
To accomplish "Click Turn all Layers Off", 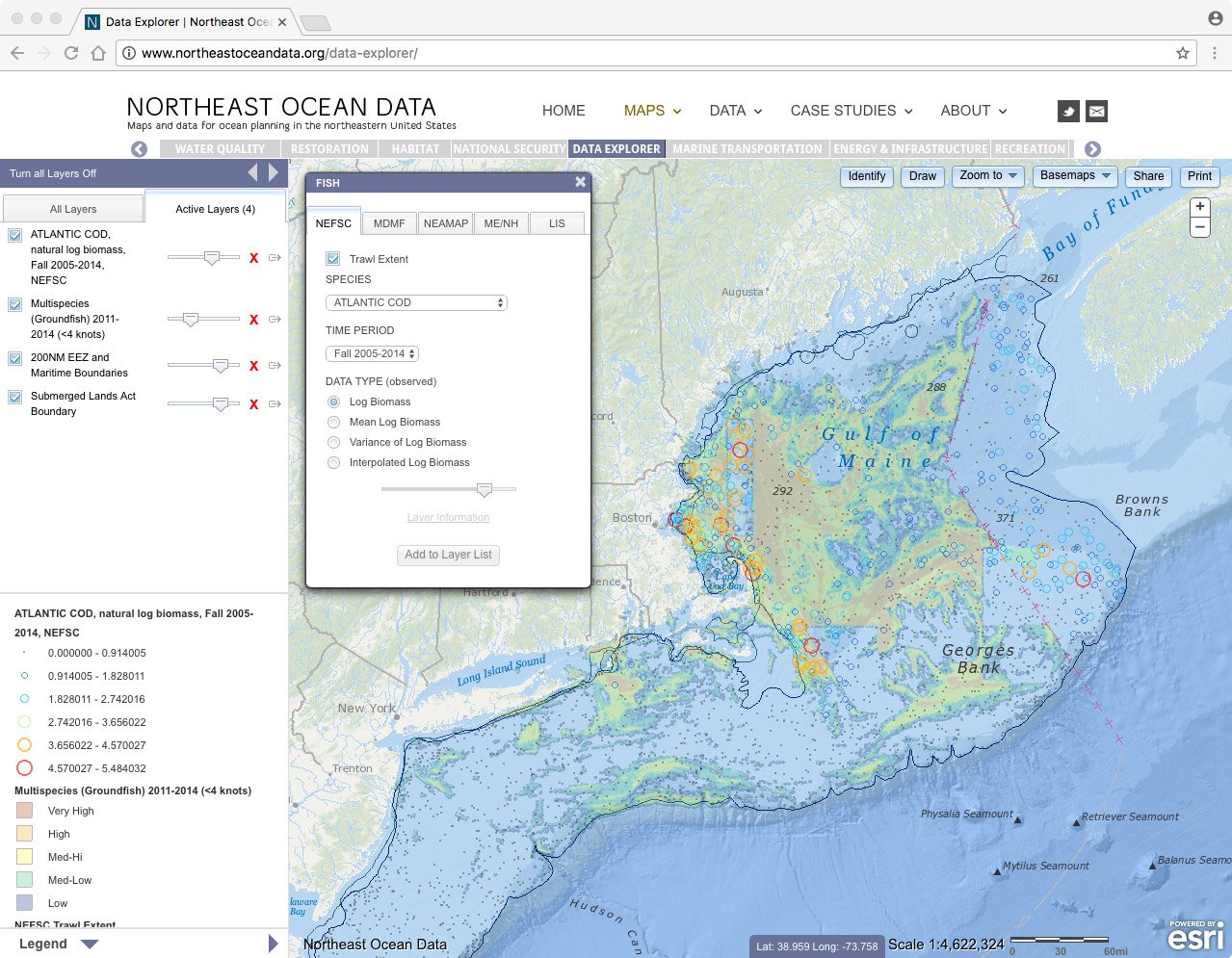I will [x=53, y=173].
